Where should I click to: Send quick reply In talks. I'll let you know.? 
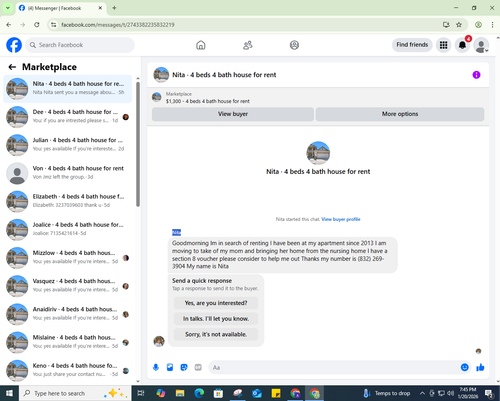click(216, 319)
